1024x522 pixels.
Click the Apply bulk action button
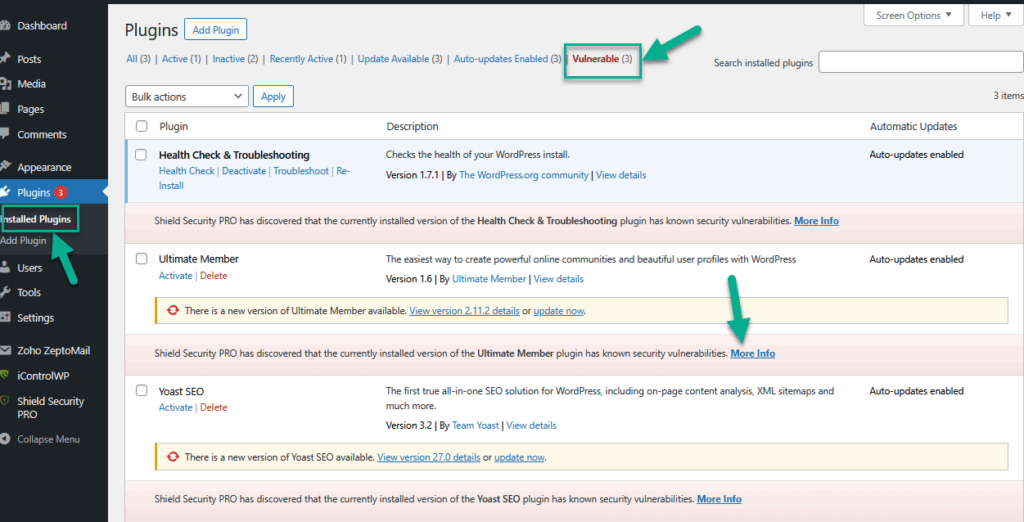coord(273,96)
